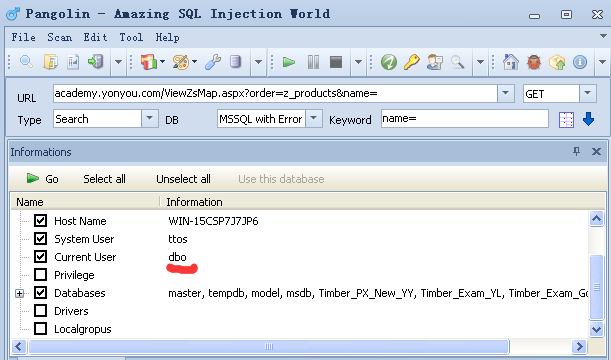Click into the URL input field
This screenshot has width=611, height=360.
(x=275, y=94)
